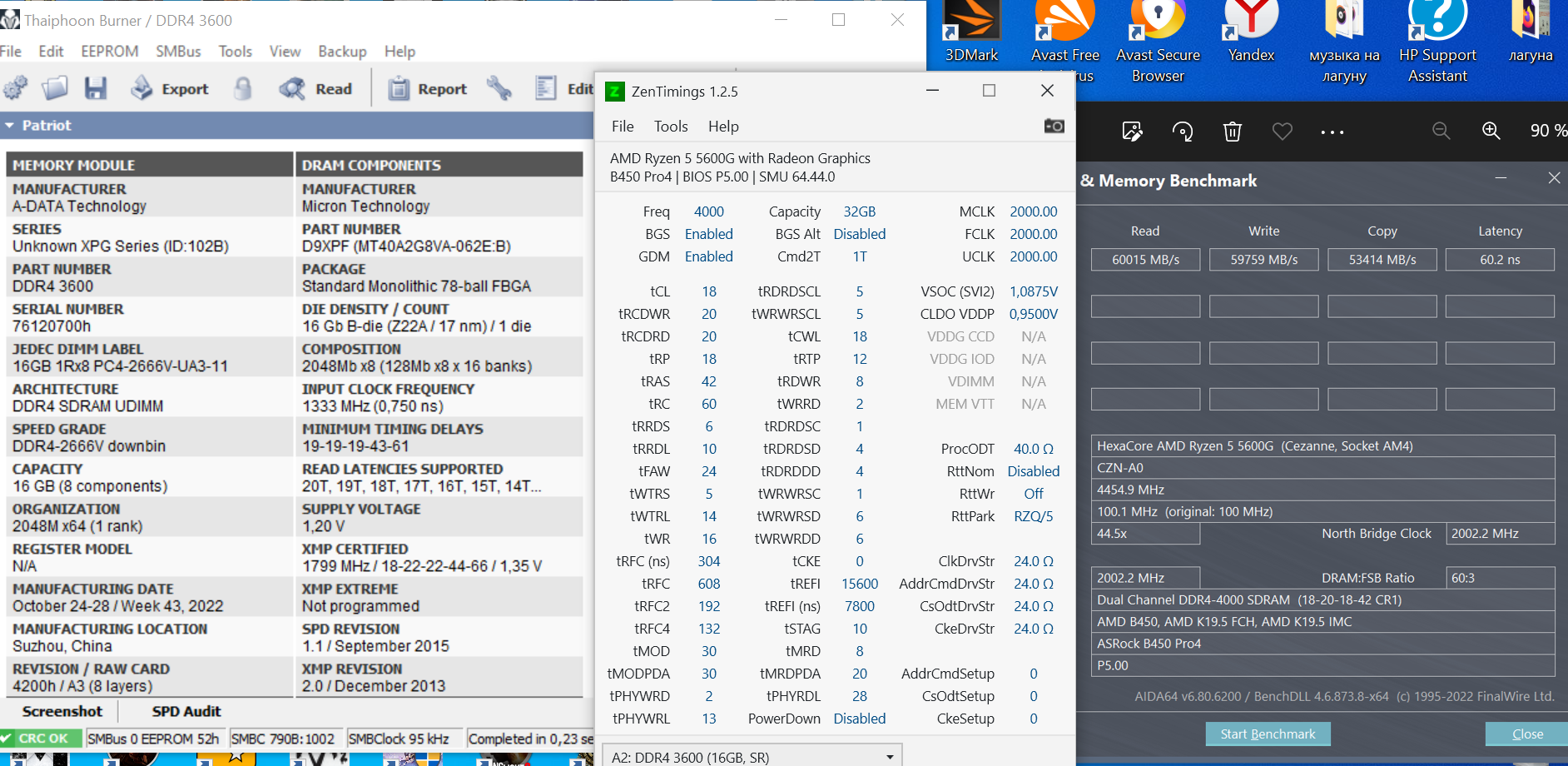Viewport: 1568px width, 766px height.
Task: Click the 90% zoom level in photo viewer
Action: click(1548, 131)
